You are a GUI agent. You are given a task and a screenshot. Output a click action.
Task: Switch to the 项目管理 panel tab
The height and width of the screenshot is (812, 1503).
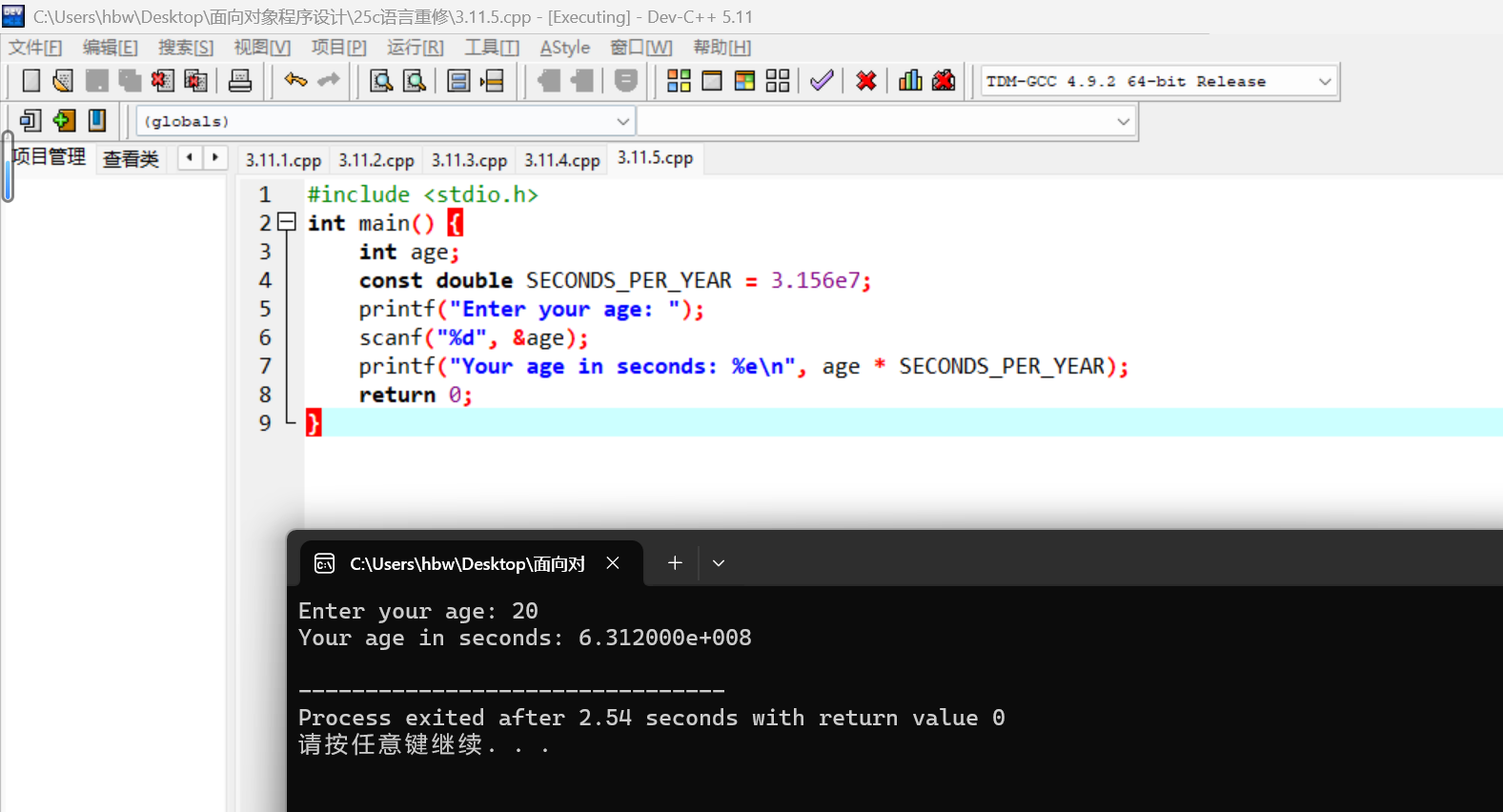(49, 157)
